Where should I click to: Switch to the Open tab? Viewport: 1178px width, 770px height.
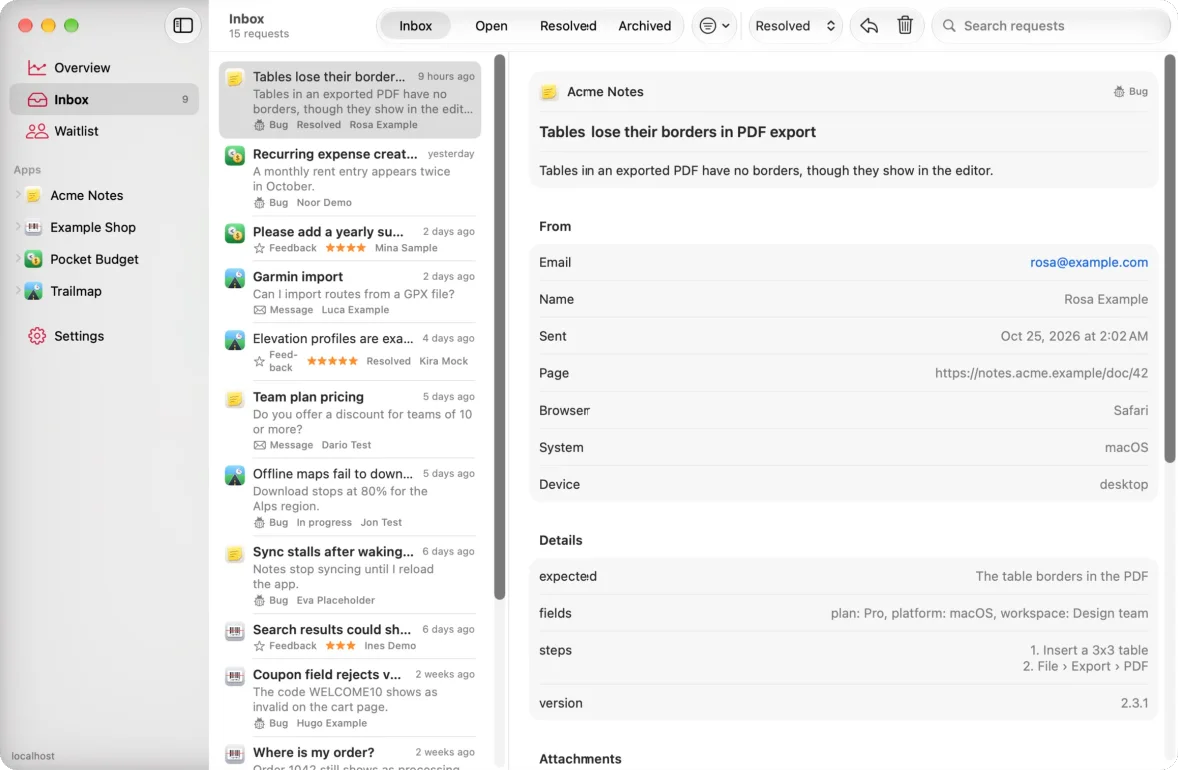click(491, 26)
